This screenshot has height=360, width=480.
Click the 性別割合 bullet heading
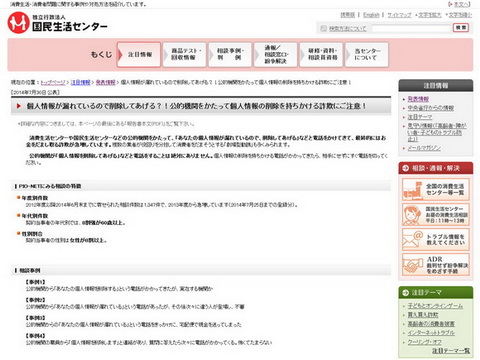32,234
